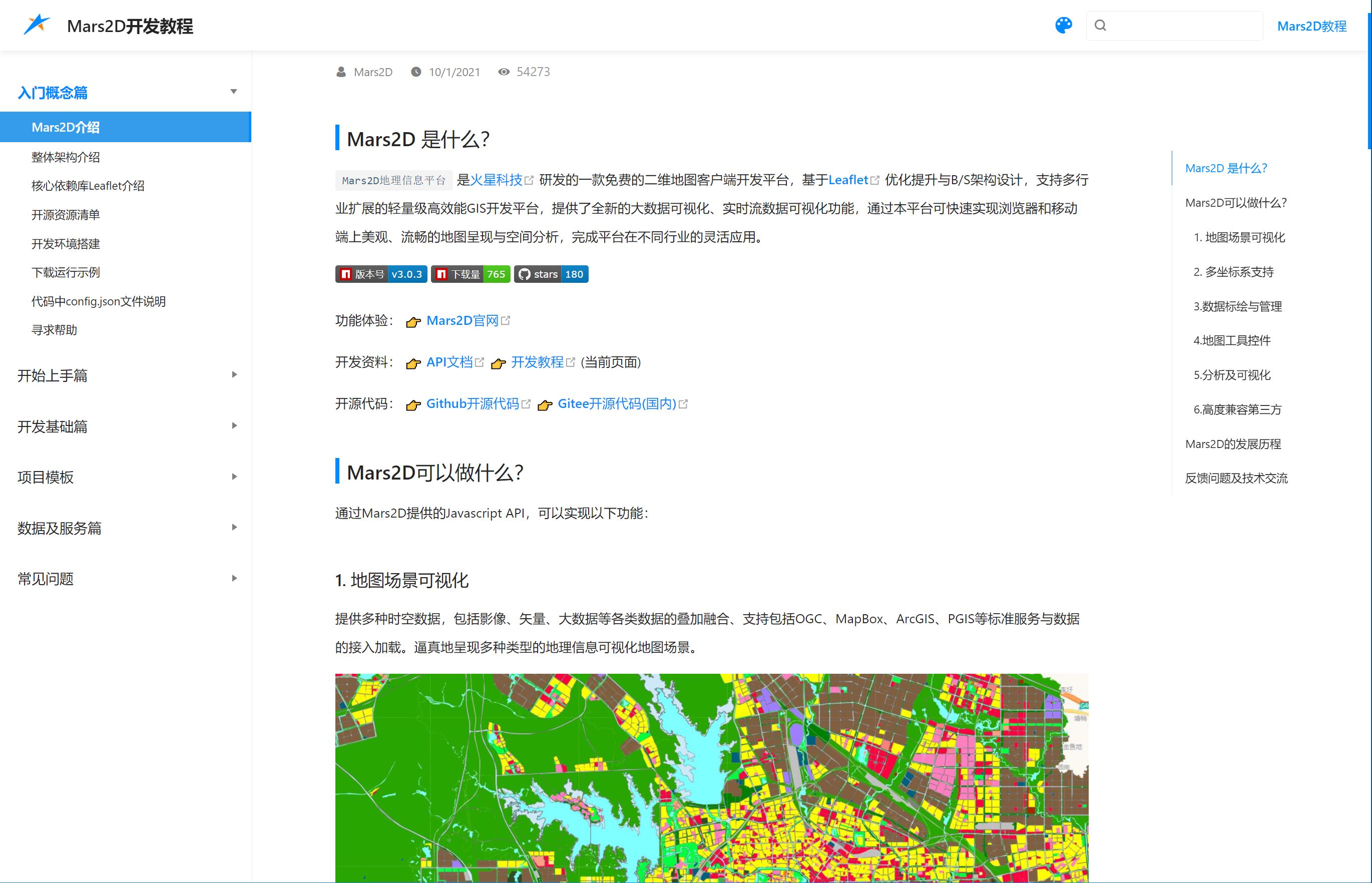Jump to '1. 地图场景可视化' in table of contents
Image resolution: width=1372 pixels, height=883 pixels.
tap(1239, 237)
